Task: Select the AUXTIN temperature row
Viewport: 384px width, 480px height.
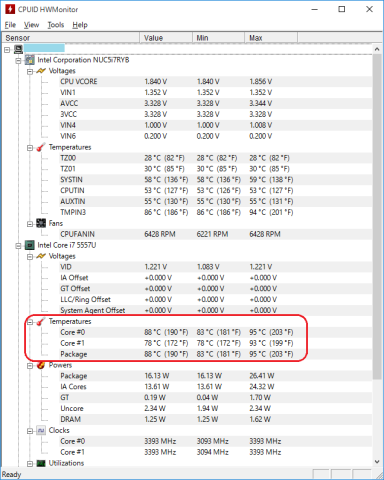Action: 215,201
